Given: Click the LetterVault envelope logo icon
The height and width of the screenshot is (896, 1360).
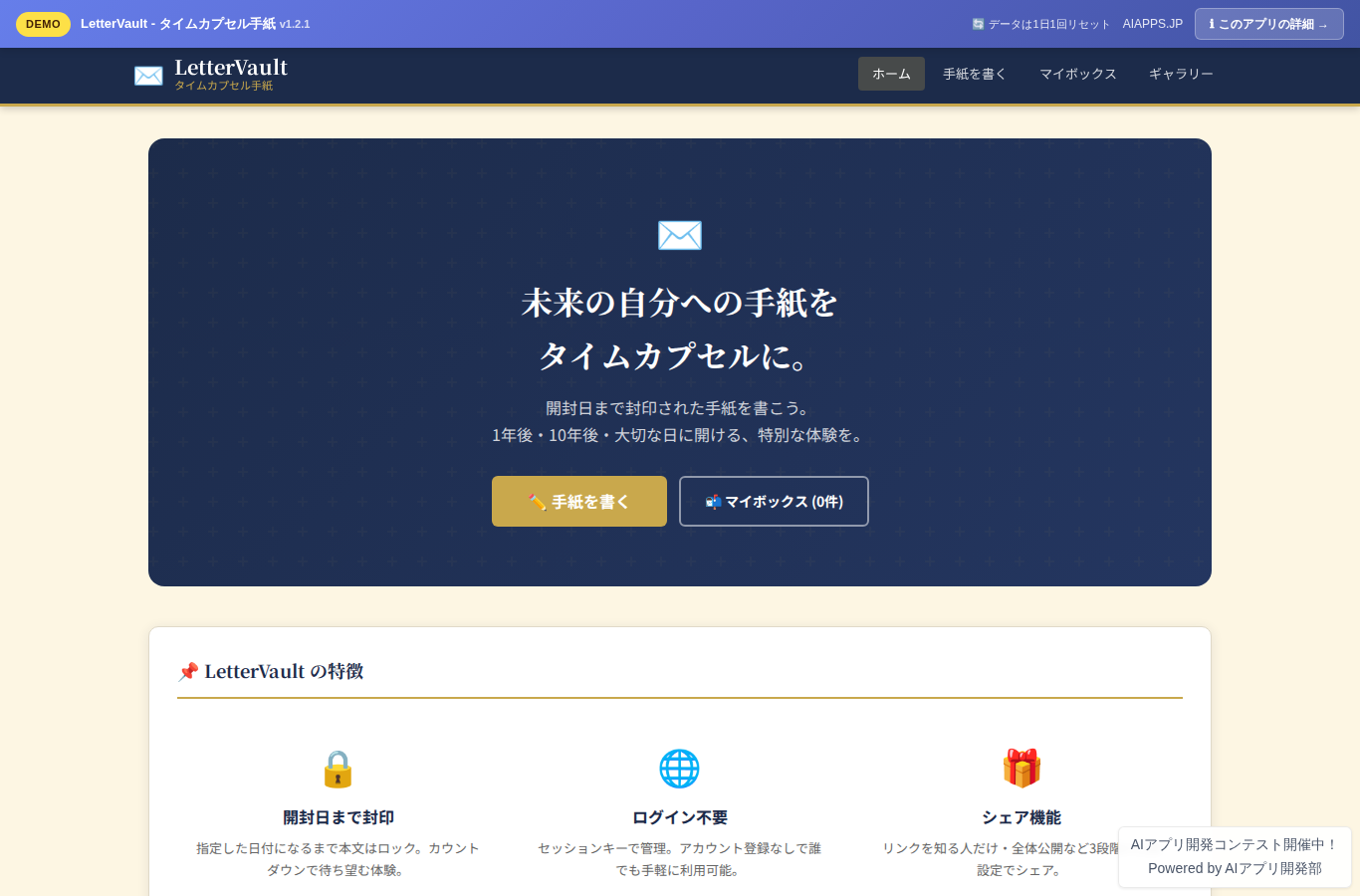Looking at the screenshot, I should pos(148,76).
